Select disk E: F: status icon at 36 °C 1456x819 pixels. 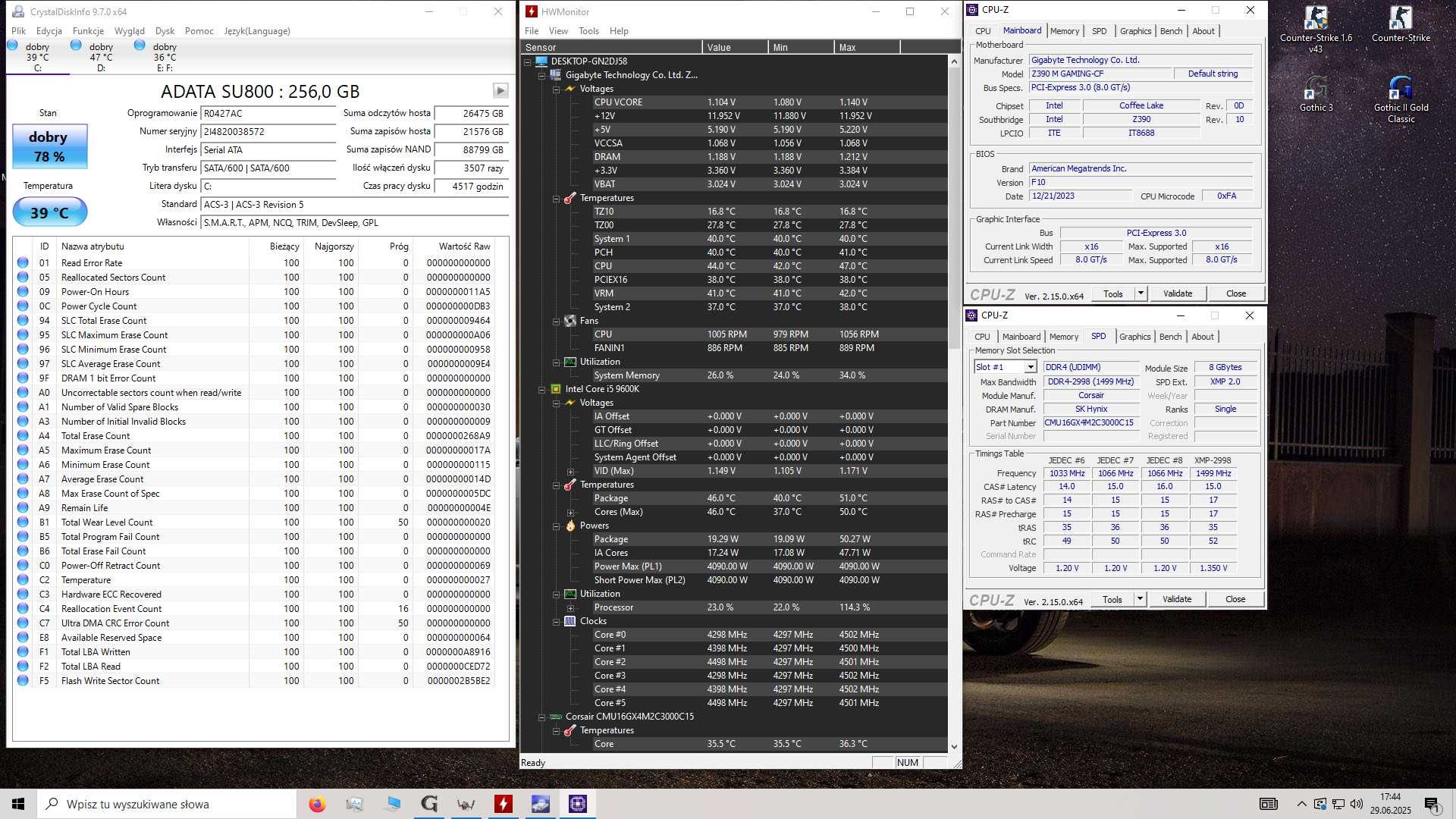click(x=140, y=45)
